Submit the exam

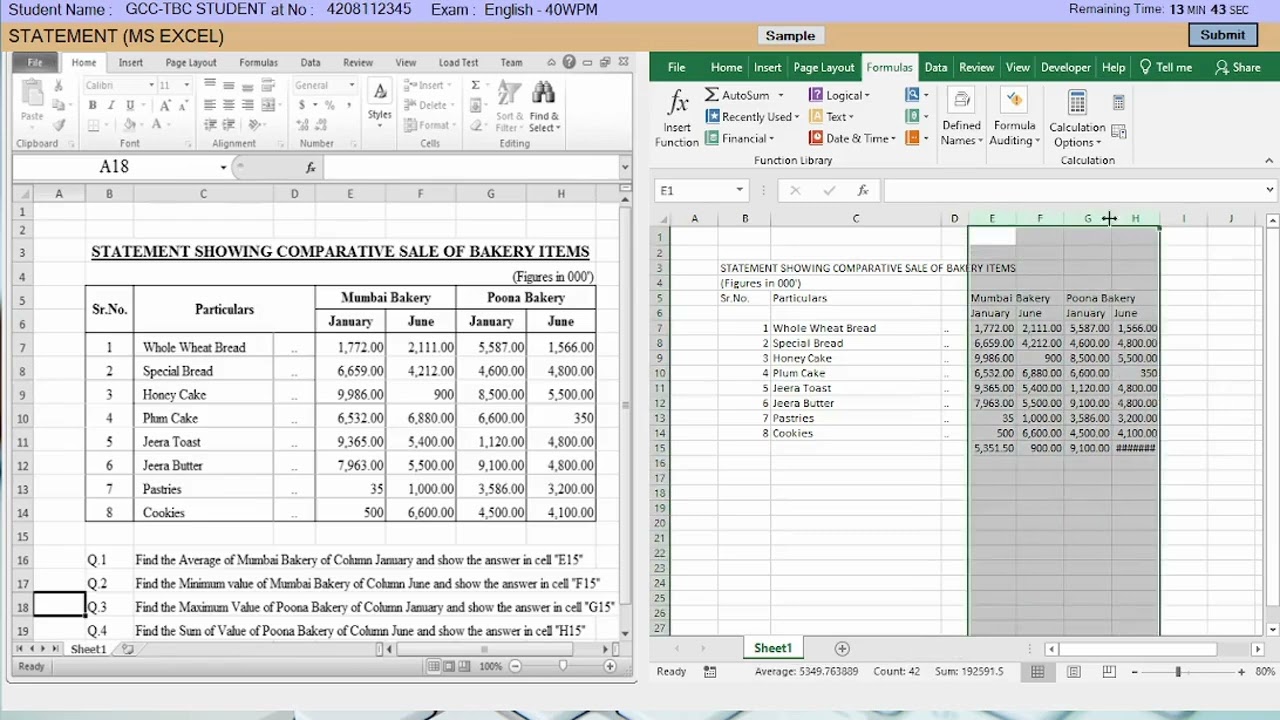tap(1223, 35)
